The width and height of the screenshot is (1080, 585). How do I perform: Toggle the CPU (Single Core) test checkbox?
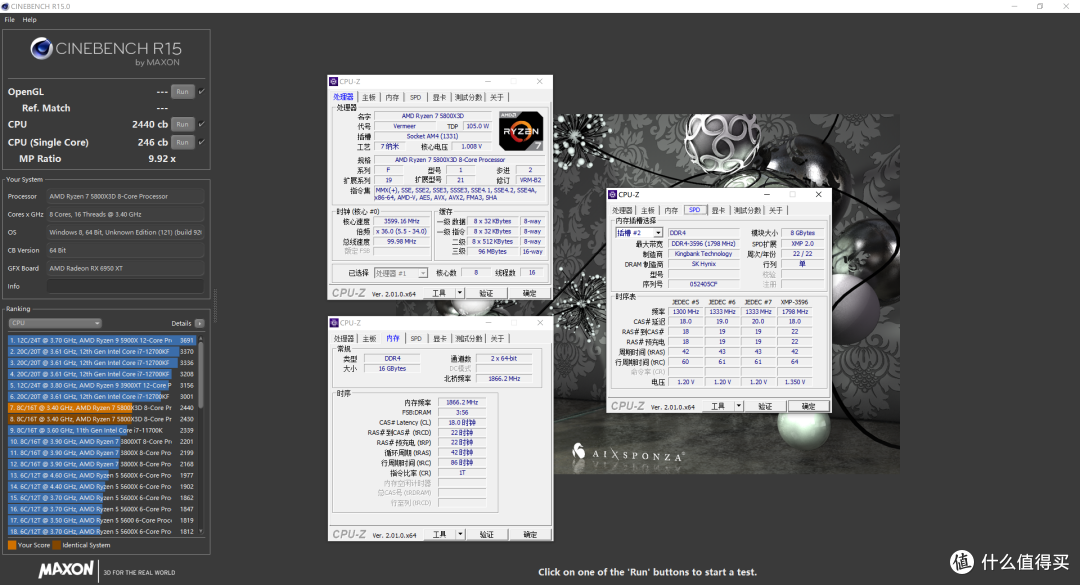202,142
